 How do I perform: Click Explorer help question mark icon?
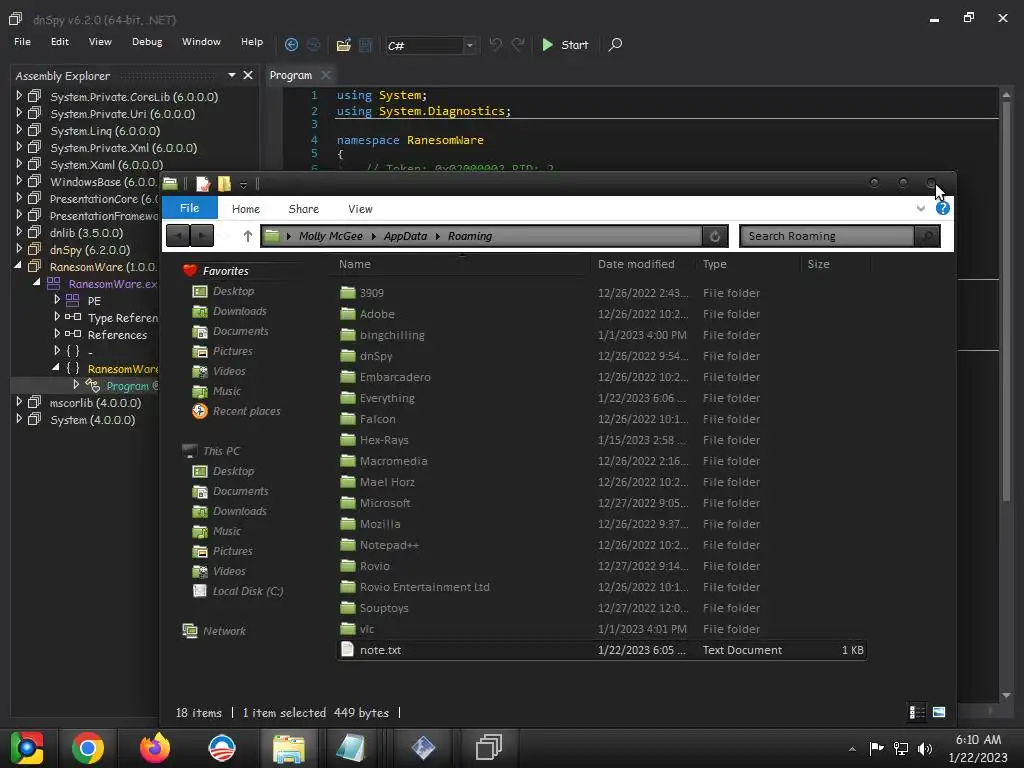click(942, 208)
